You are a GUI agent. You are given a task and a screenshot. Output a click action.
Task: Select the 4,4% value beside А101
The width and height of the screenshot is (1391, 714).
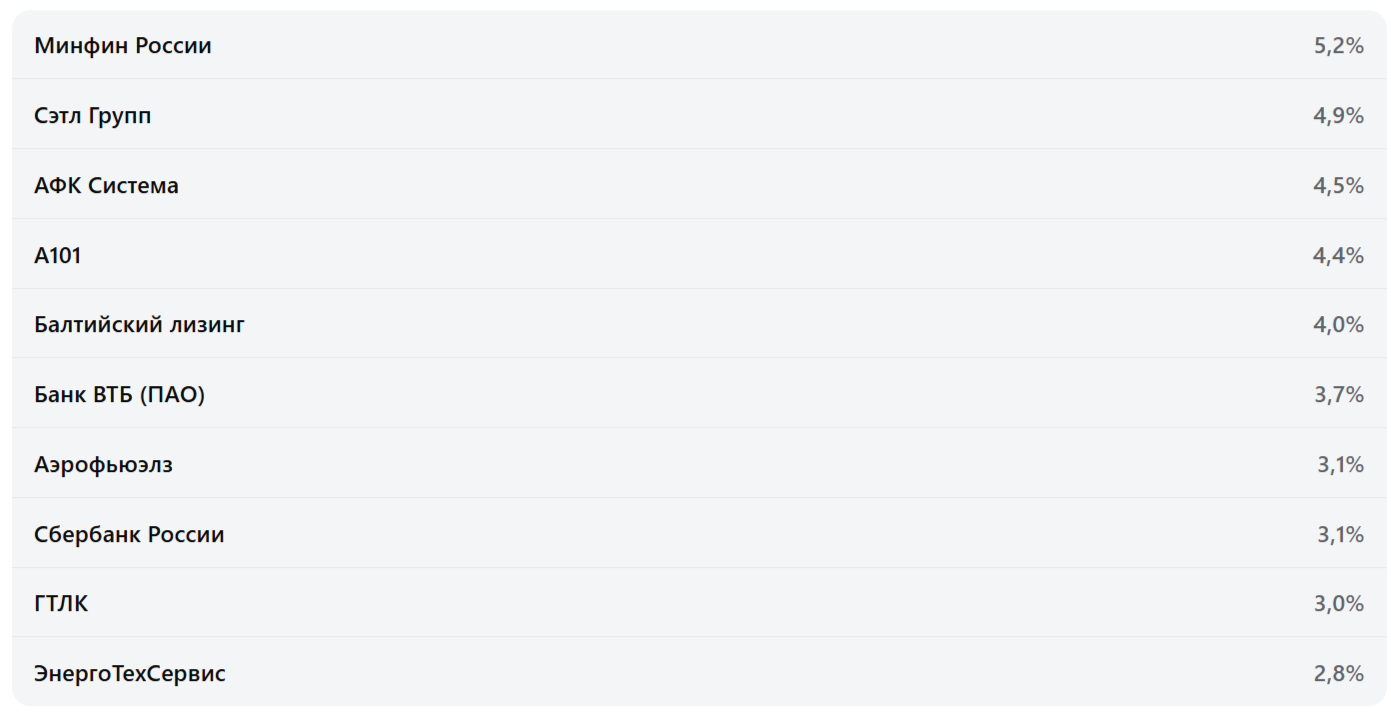tap(1338, 256)
